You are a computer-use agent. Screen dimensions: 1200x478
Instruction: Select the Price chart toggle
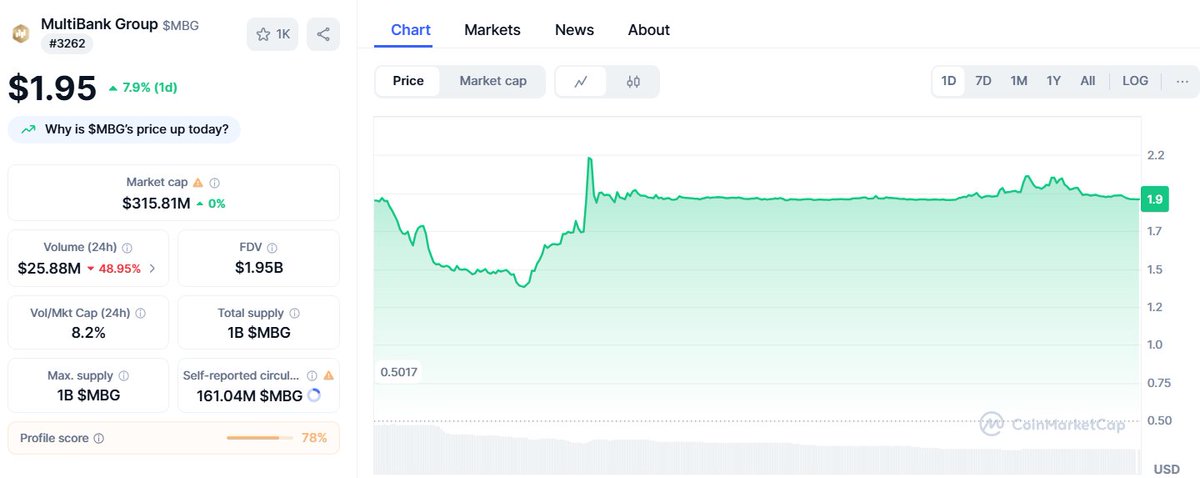click(408, 81)
